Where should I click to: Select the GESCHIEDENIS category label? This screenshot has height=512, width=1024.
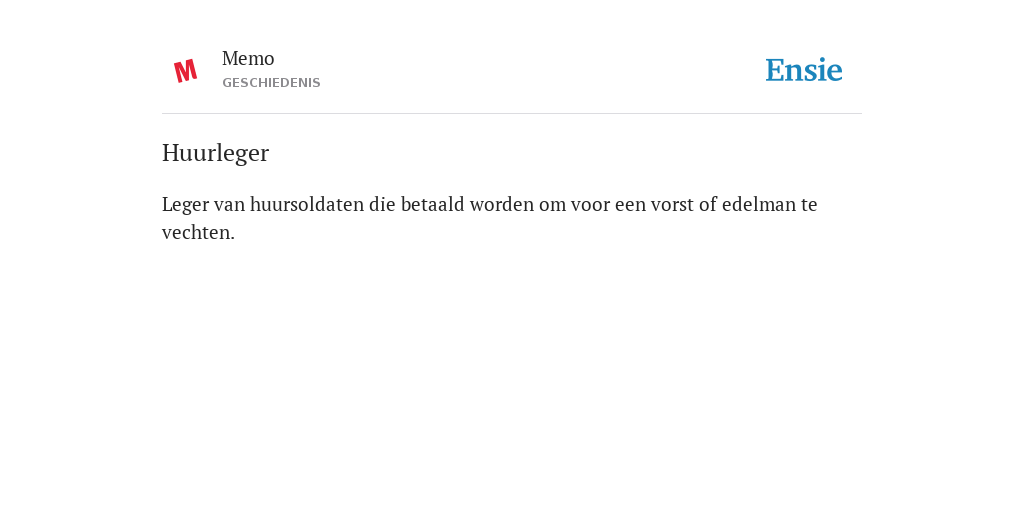271,83
